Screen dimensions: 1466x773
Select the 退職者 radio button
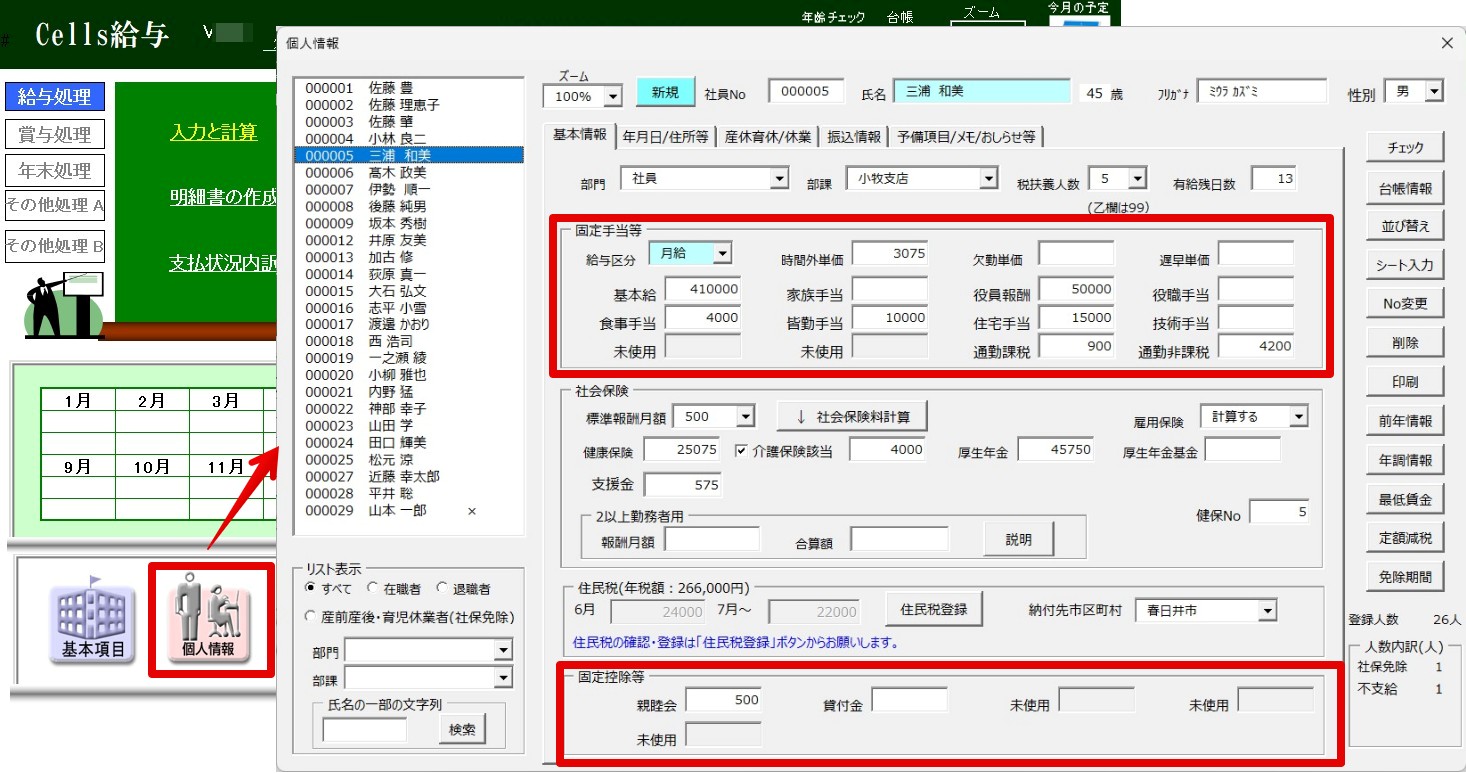point(442,589)
